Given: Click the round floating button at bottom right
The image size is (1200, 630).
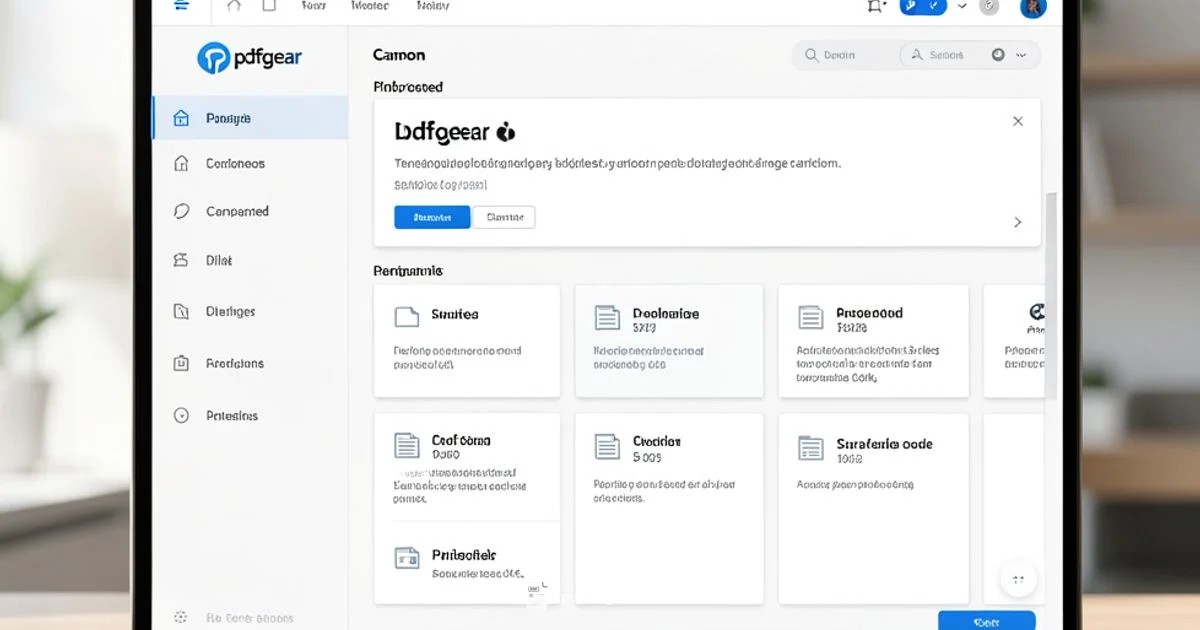Looking at the screenshot, I should (1018, 578).
